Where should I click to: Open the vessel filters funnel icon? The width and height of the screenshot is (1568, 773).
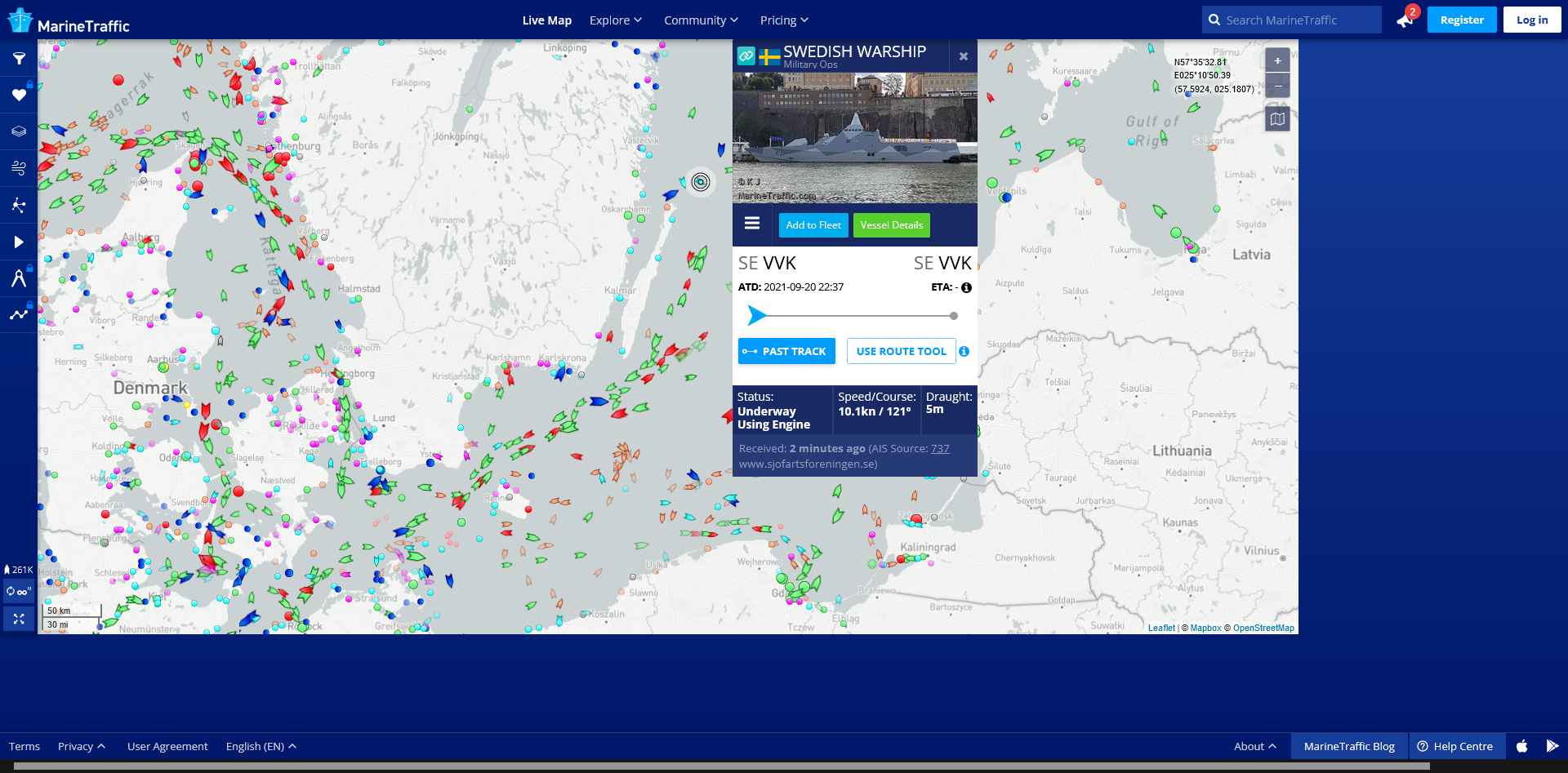[19, 58]
